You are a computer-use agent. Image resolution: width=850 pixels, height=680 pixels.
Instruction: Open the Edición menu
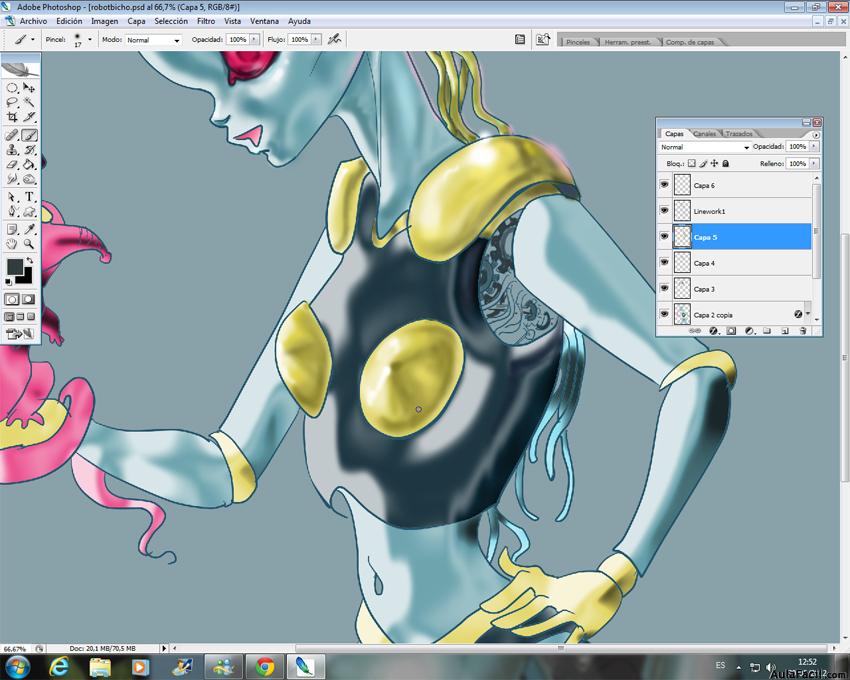coord(69,21)
